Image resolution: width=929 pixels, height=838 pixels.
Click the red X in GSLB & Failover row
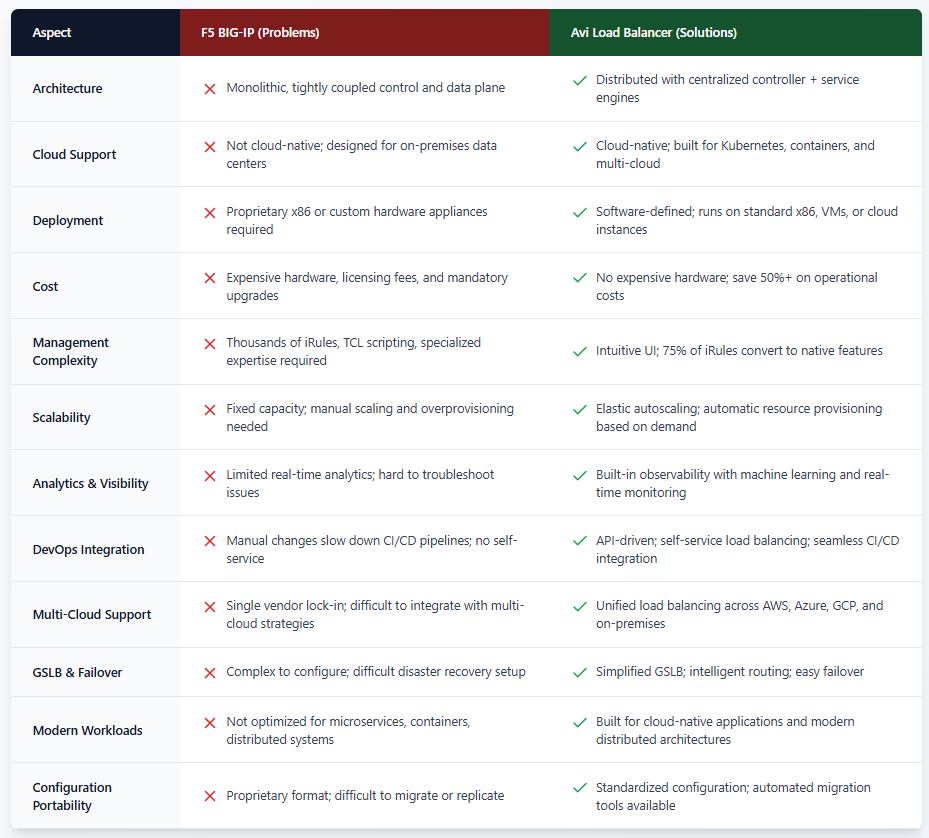pos(210,672)
